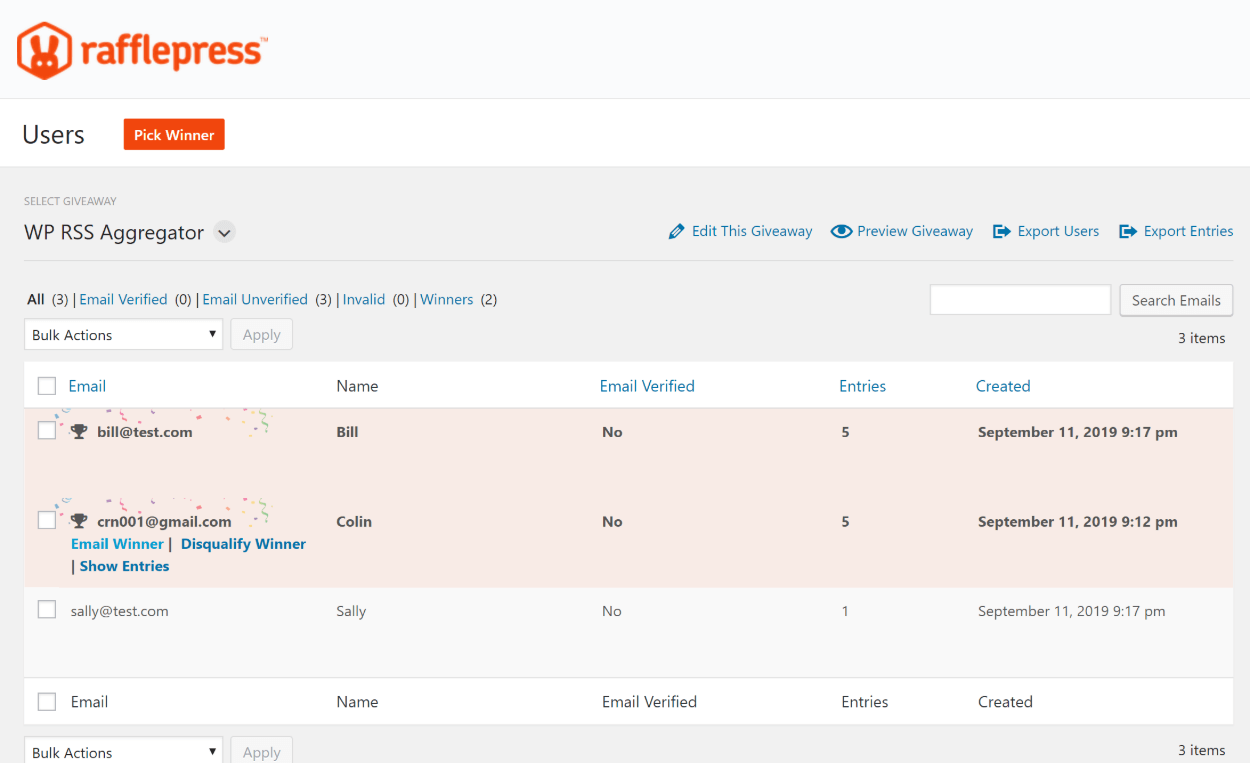
Task: Click the Users page heading
Action: point(54,135)
